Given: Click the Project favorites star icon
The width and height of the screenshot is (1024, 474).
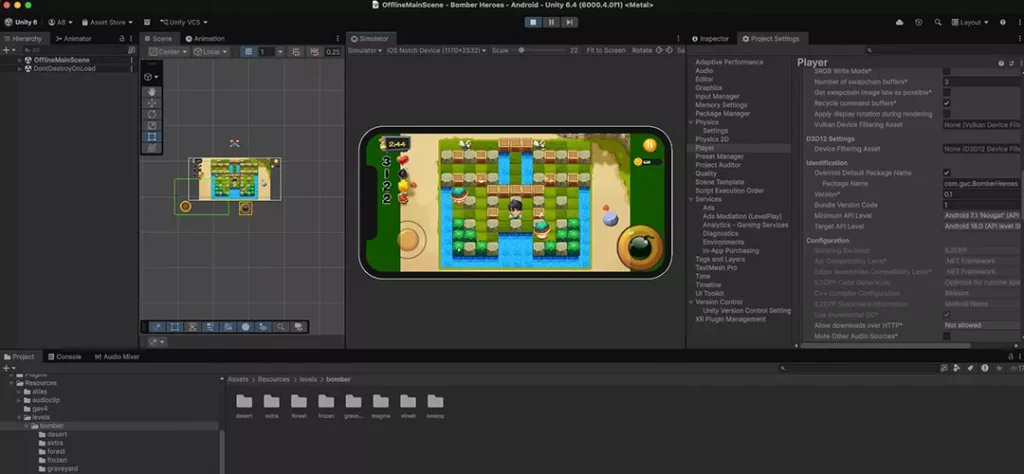Looking at the screenshot, I should click(999, 368).
